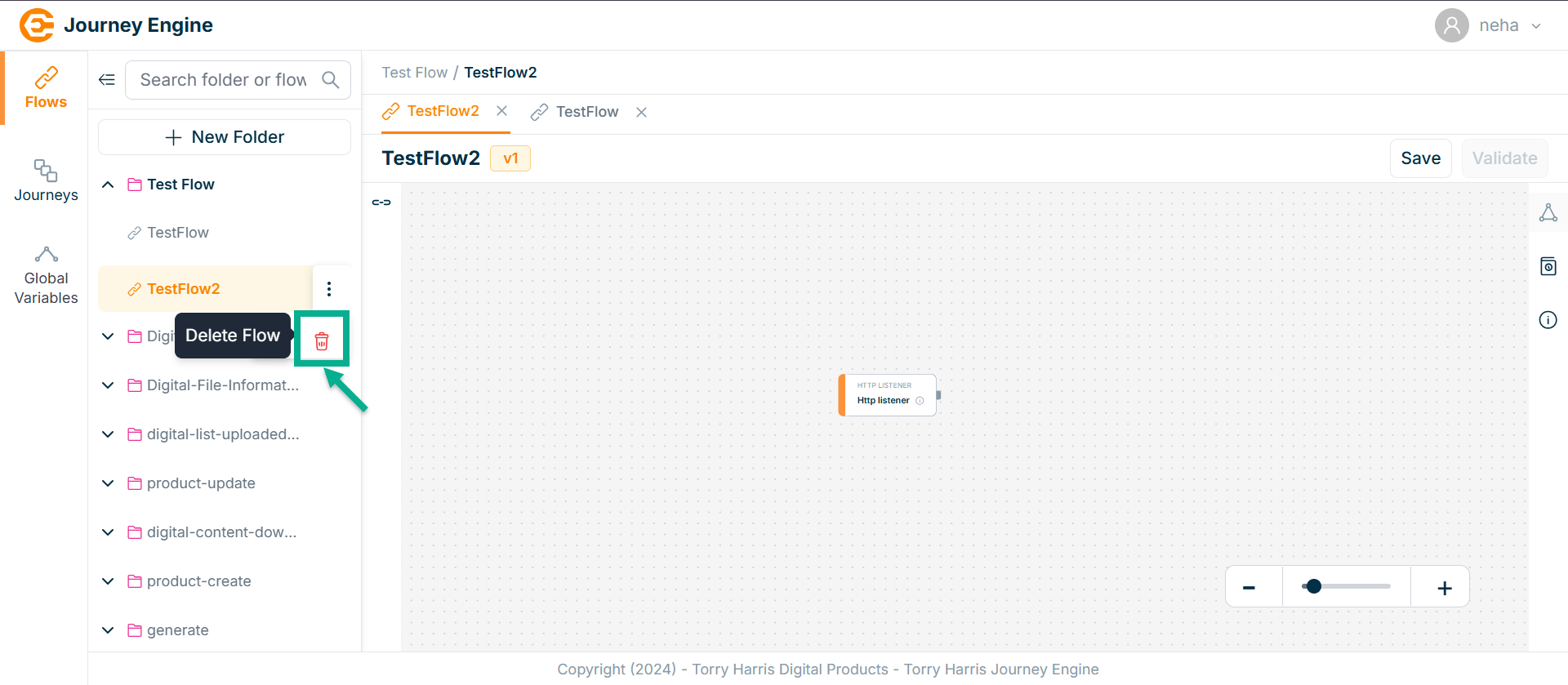Screen dimensions: 1568x685
Task: Create a New Folder
Action: [x=225, y=137]
